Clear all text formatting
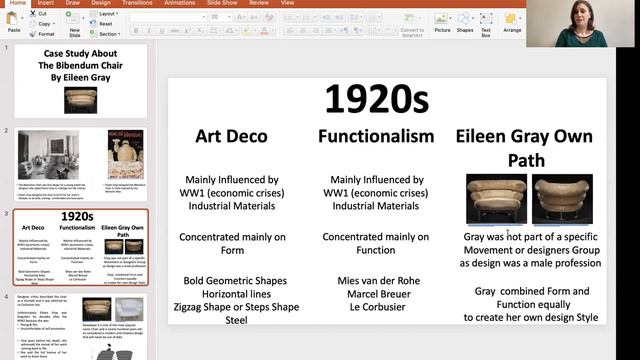 [269, 17]
